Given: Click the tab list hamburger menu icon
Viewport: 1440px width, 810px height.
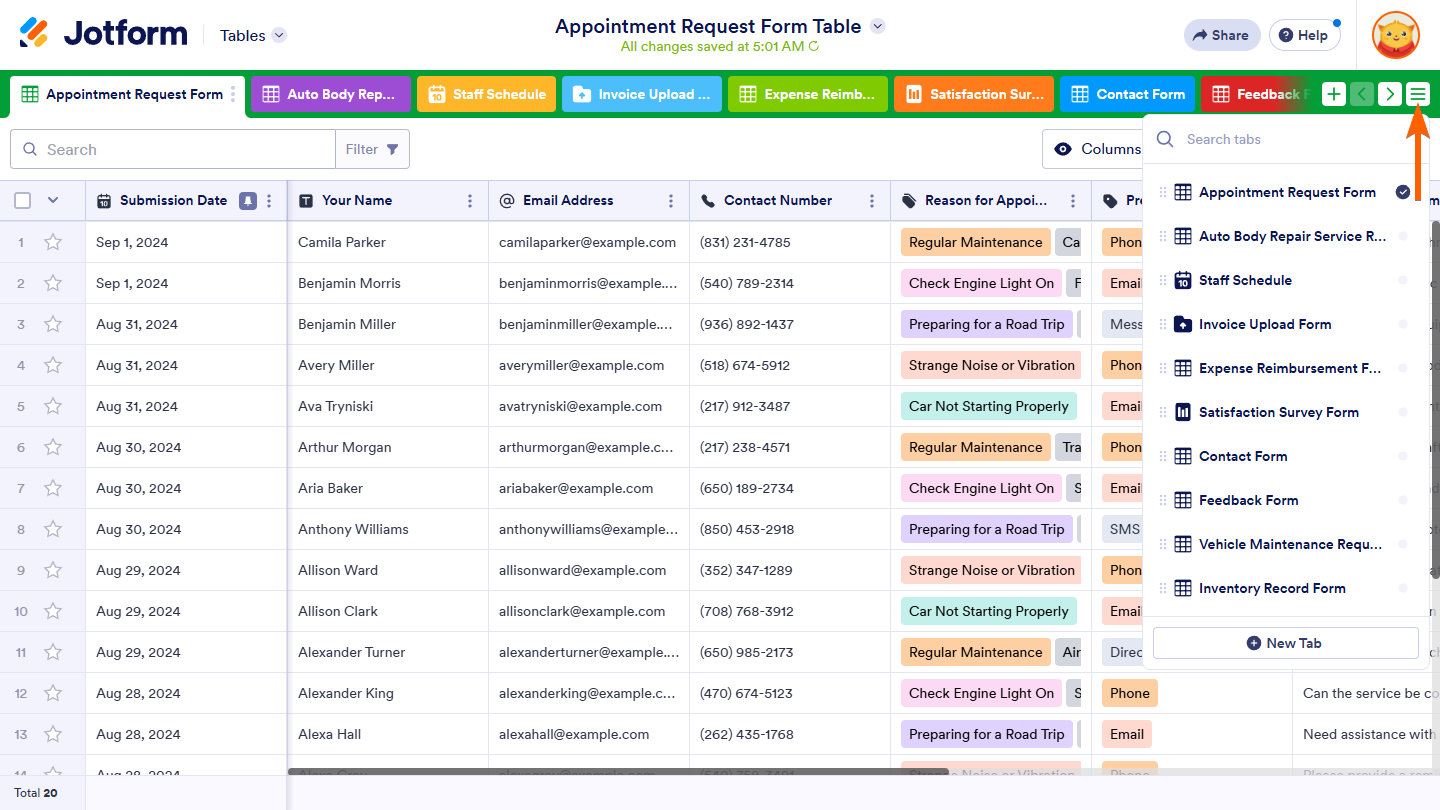Looking at the screenshot, I should 1417,94.
